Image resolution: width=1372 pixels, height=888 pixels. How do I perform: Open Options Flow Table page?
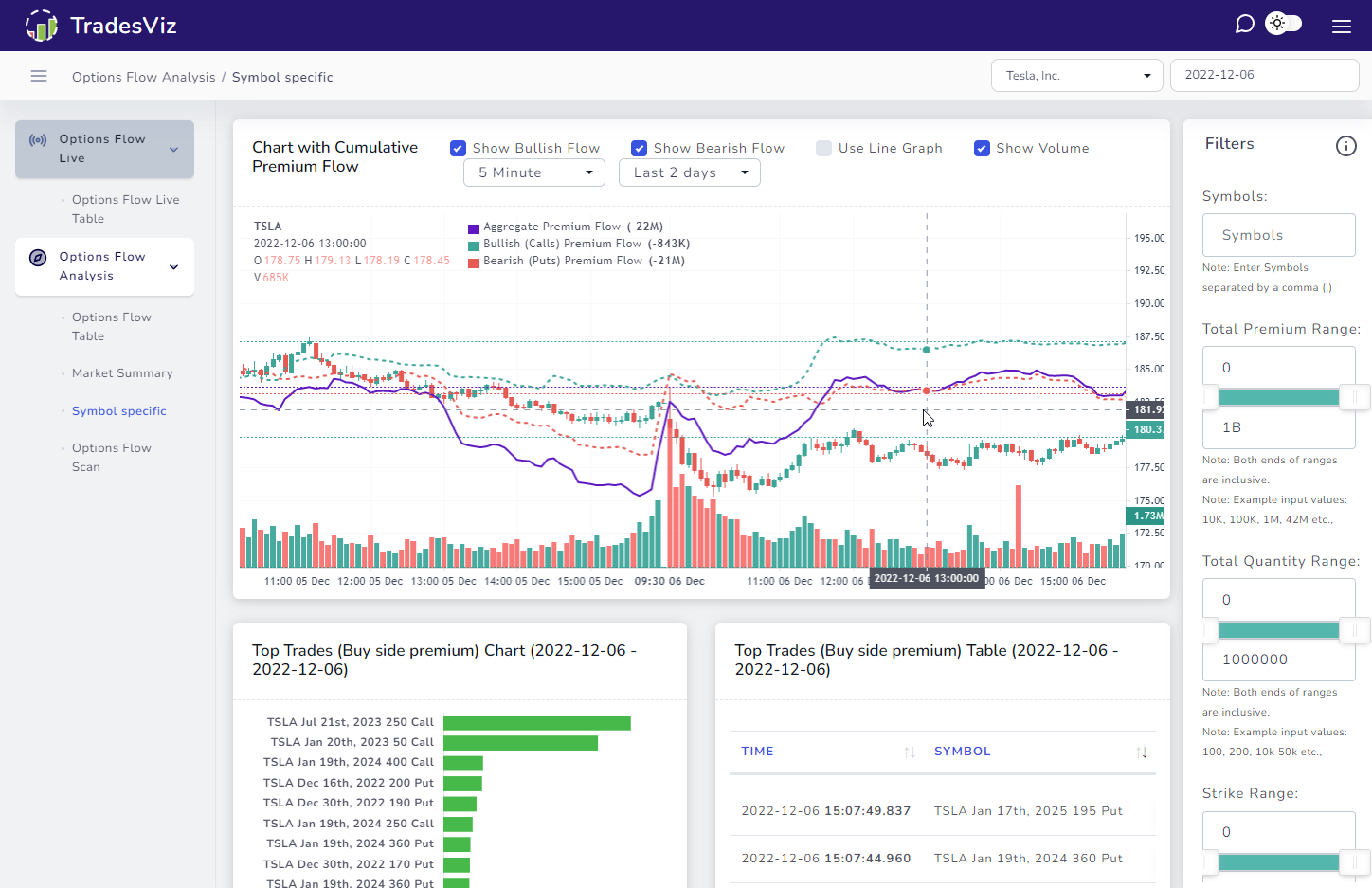tap(112, 327)
